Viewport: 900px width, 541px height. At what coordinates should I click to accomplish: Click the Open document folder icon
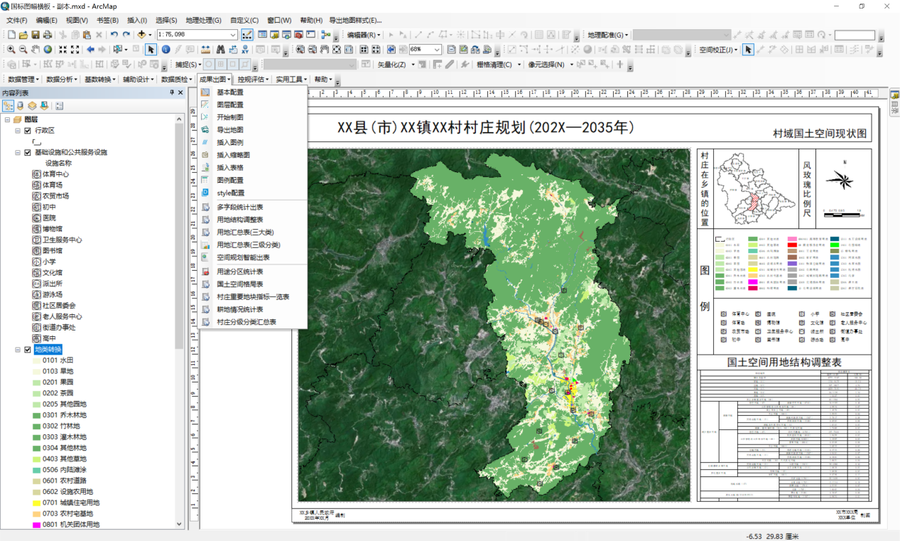tap(23, 35)
